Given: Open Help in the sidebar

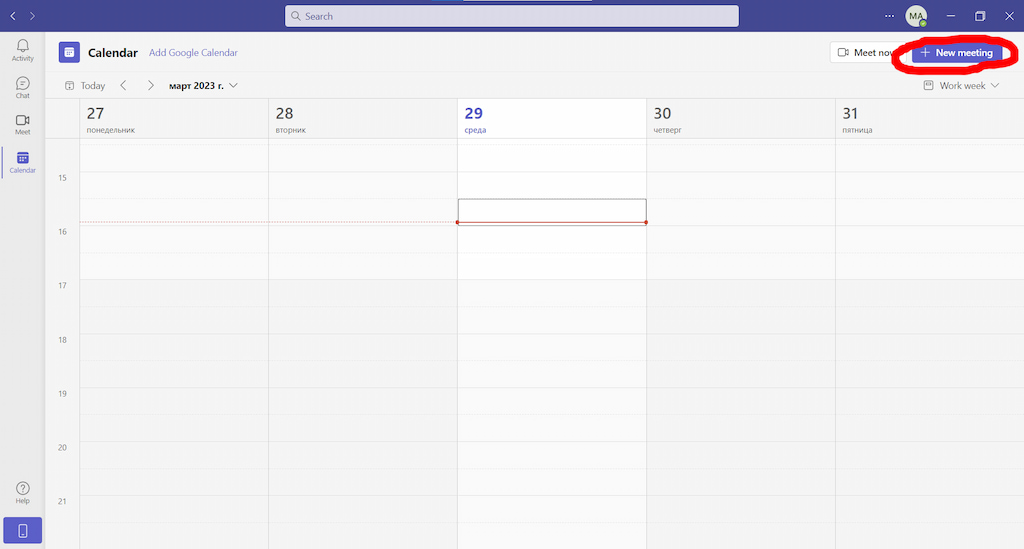Looking at the screenshot, I should [22, 492].
